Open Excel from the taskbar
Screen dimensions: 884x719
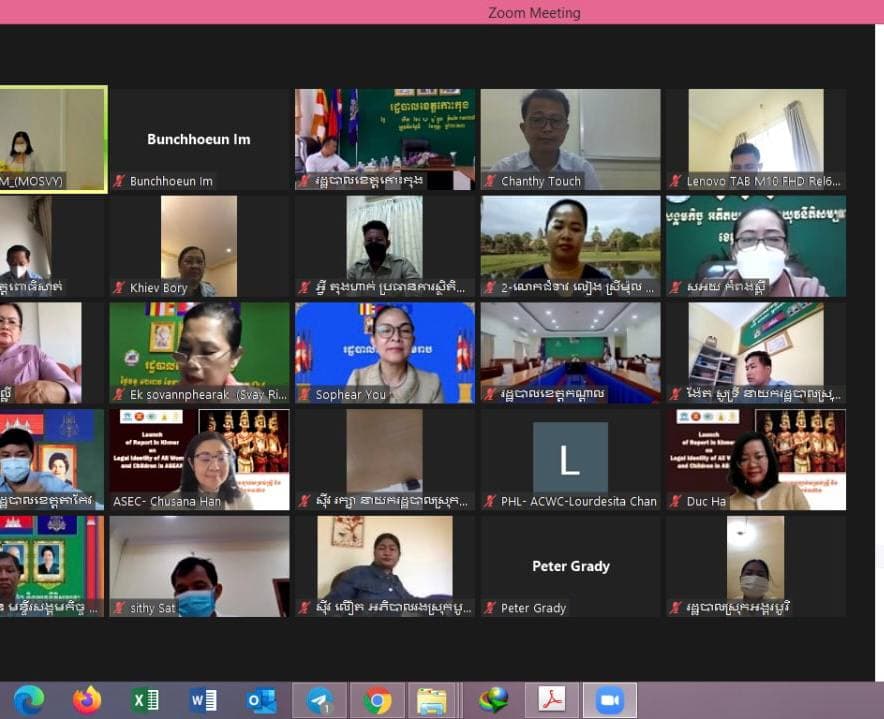[x=145, y=701]
